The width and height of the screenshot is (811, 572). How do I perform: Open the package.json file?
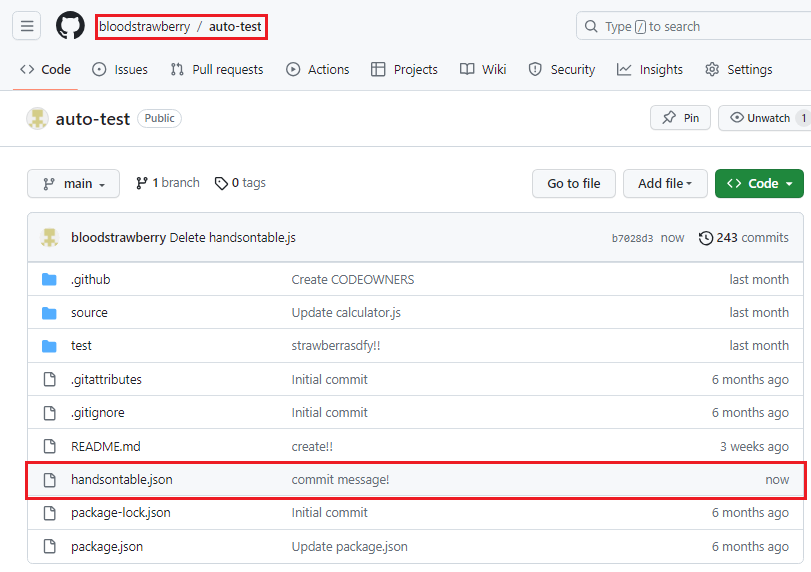click(x=107, y=547)
